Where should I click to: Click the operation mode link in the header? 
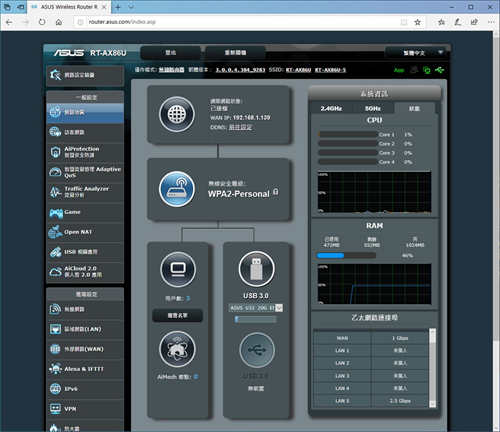[171, 70]
